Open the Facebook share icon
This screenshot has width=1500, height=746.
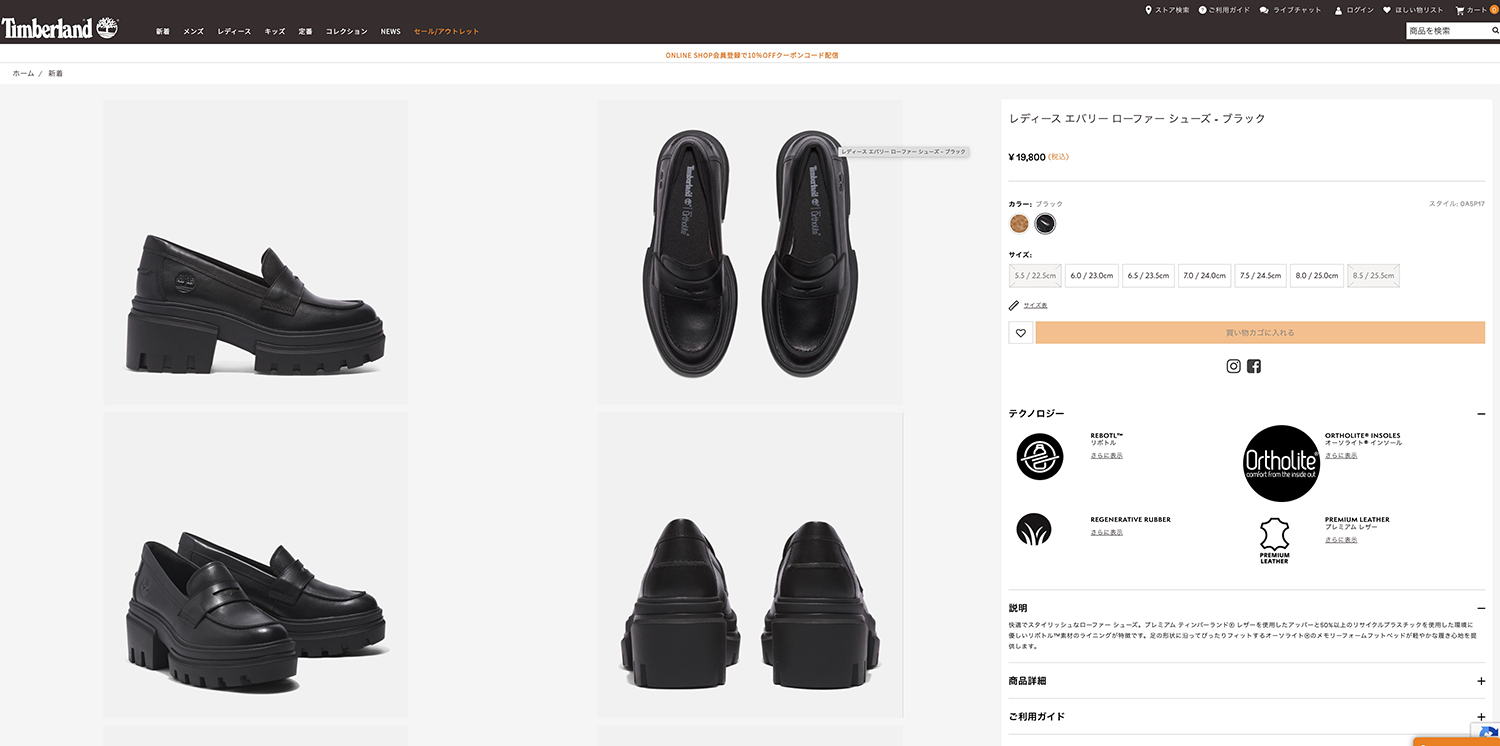(1254, 366)
